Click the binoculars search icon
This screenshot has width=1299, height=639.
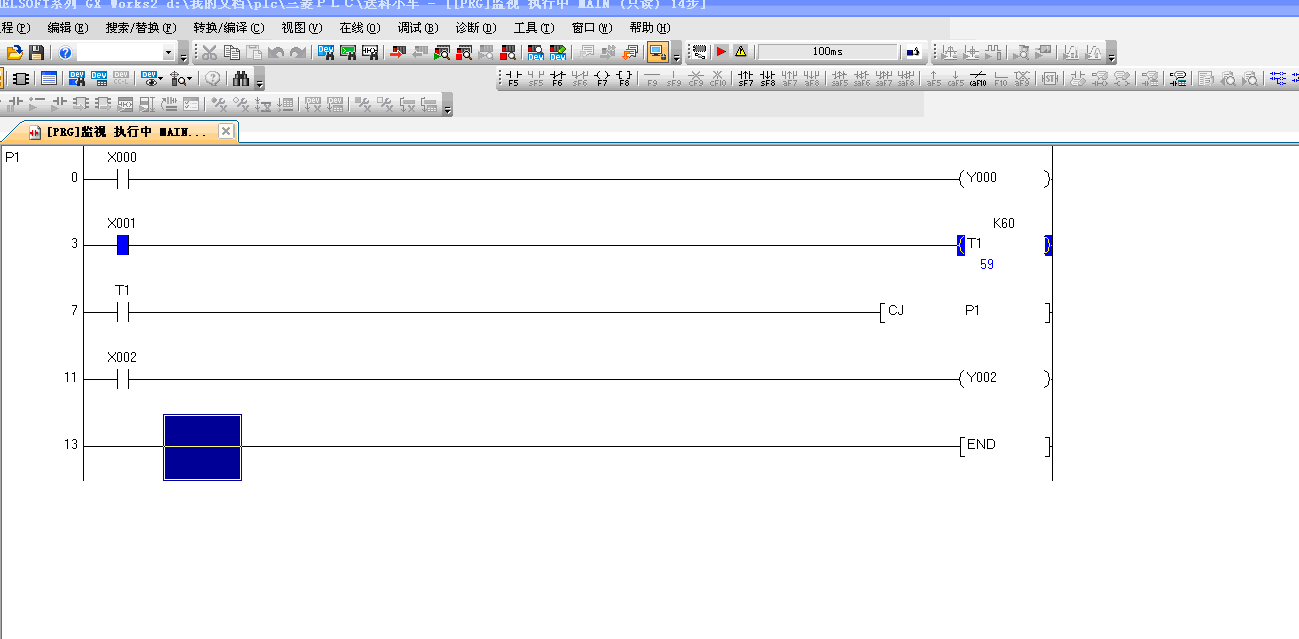click(240, 79)
